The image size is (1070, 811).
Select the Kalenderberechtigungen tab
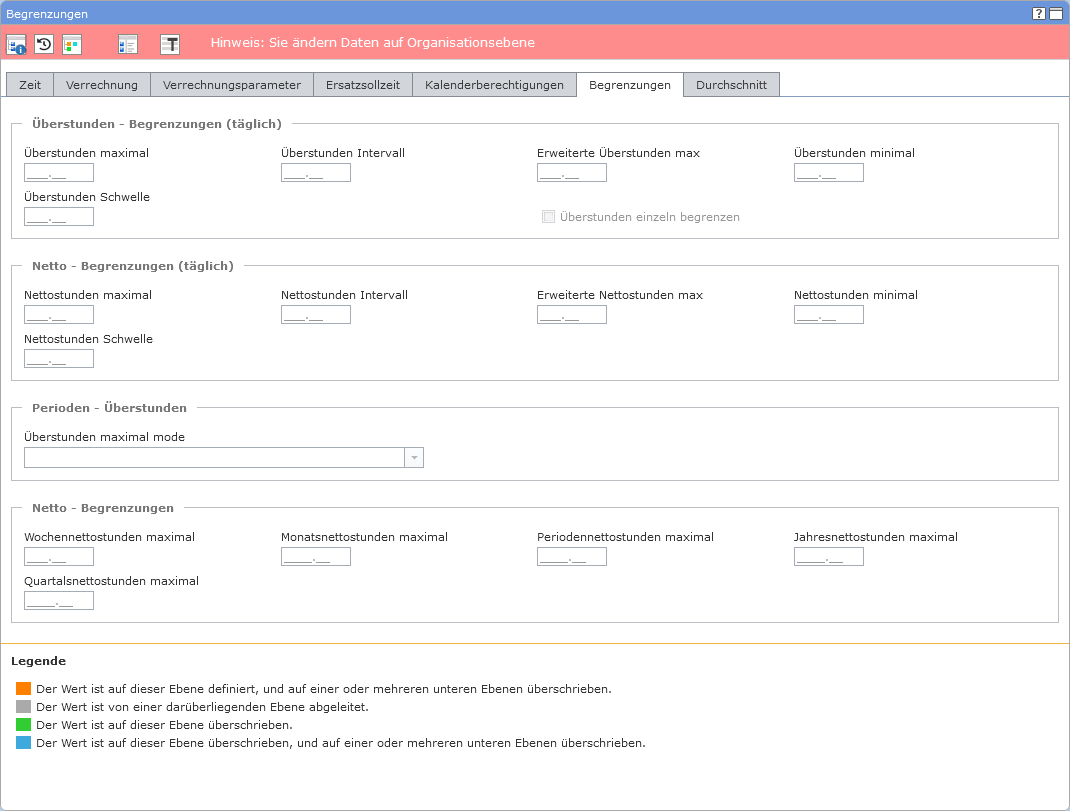[494, 85]
